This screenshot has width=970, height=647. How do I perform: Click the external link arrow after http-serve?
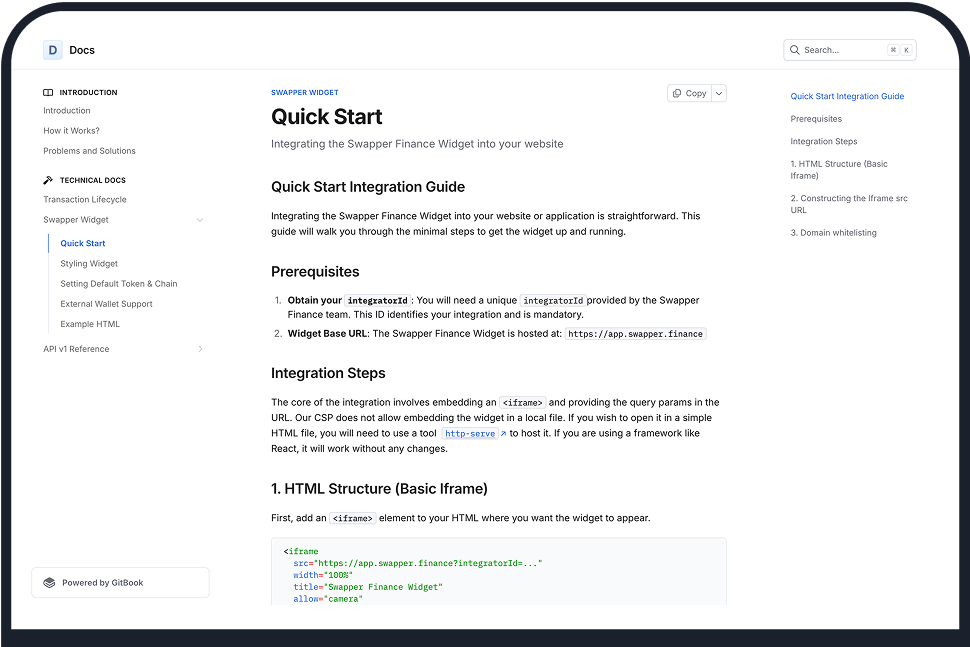pos(502,434)
